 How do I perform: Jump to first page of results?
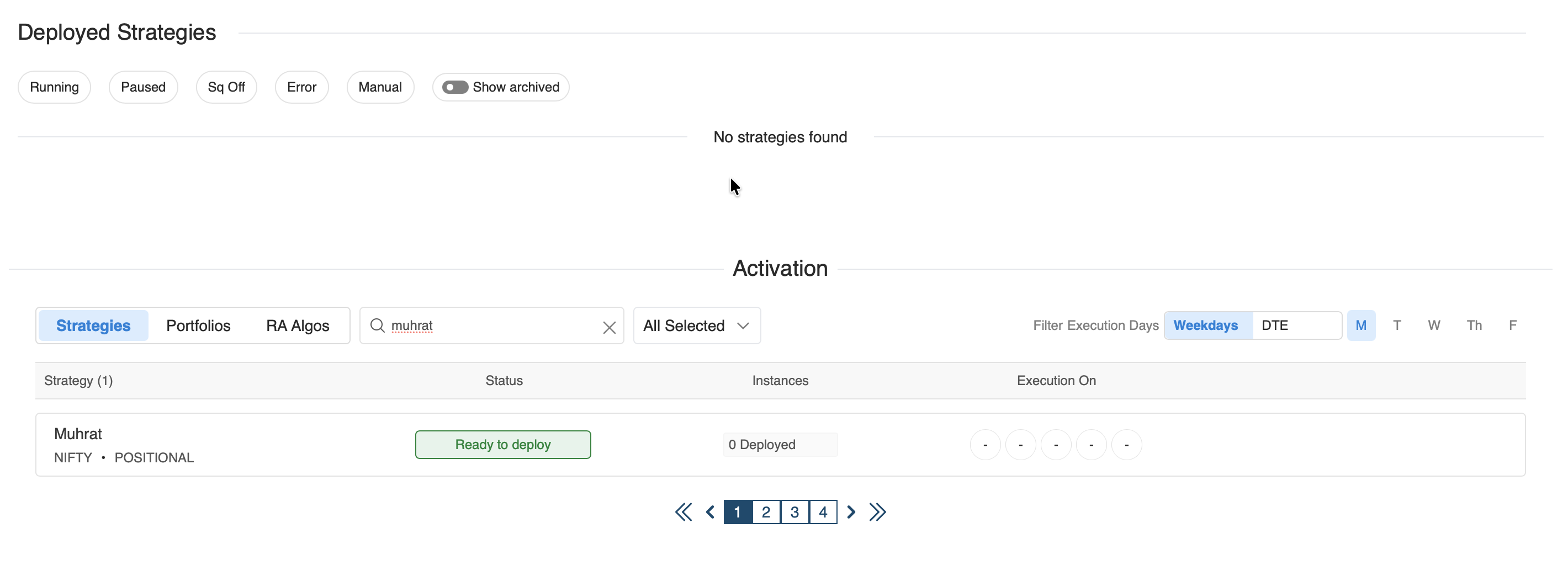pyautogui.click(x=683, y=512)
